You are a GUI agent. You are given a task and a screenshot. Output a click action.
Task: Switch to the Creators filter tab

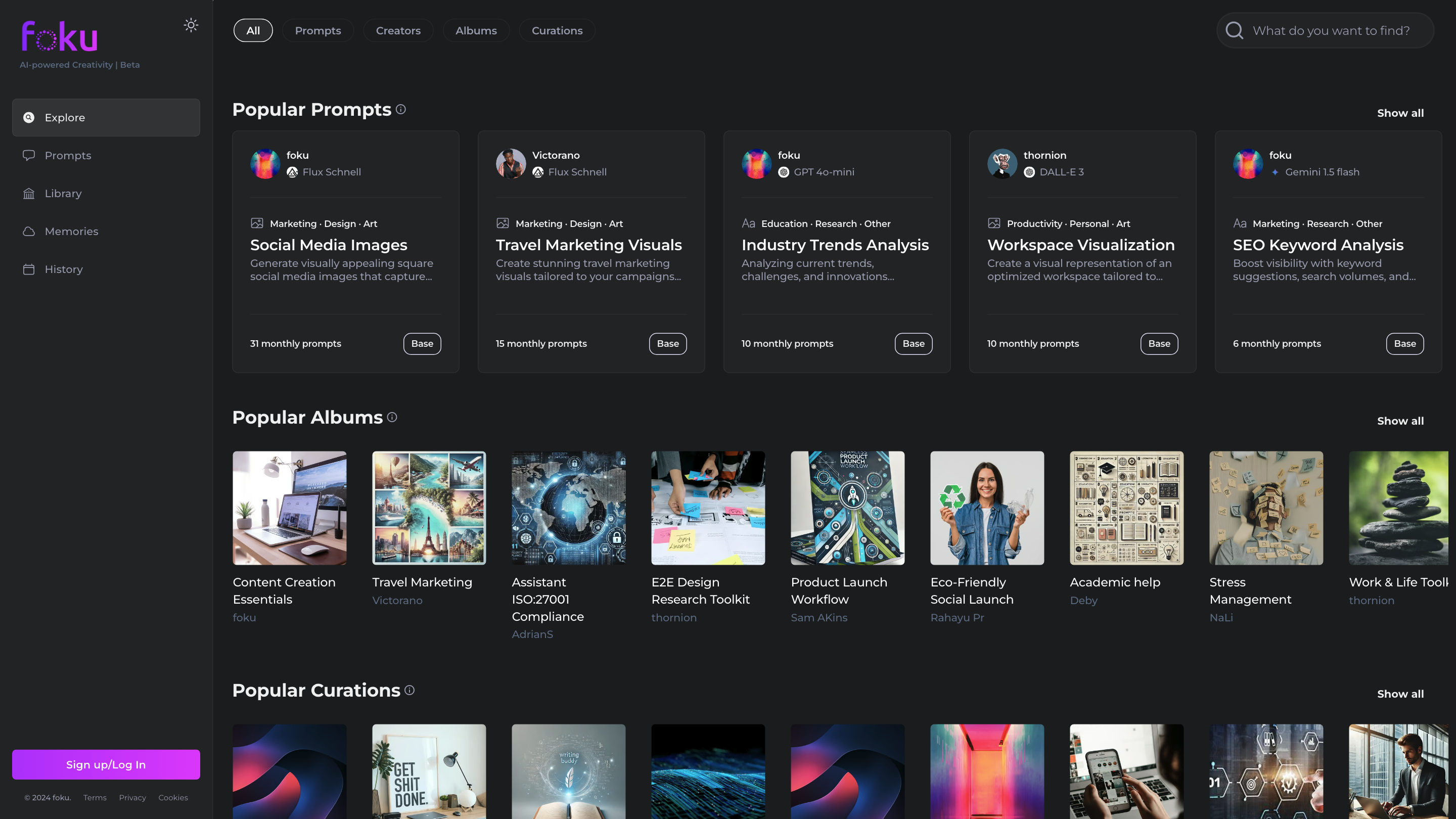tap(398, 30)
